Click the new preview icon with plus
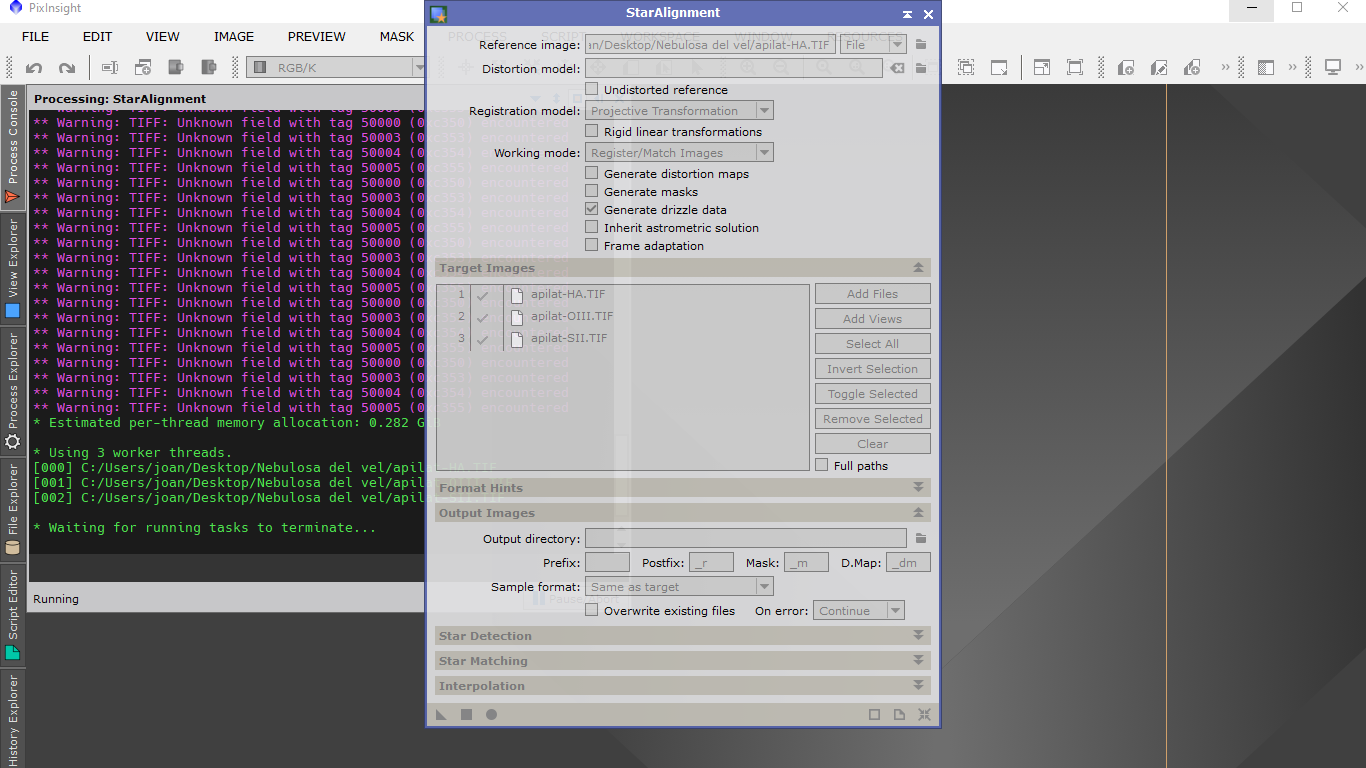1366x768 pixels. (1126, 68)
